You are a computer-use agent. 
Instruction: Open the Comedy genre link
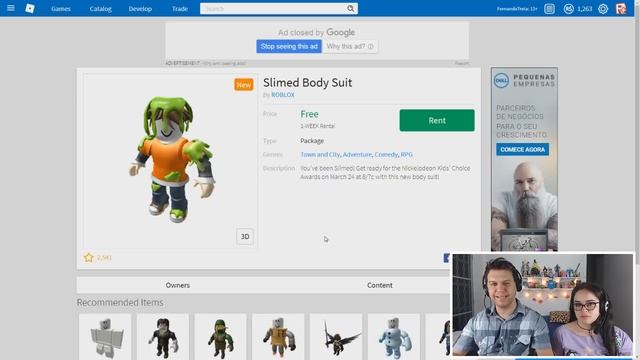pos(386,155)
